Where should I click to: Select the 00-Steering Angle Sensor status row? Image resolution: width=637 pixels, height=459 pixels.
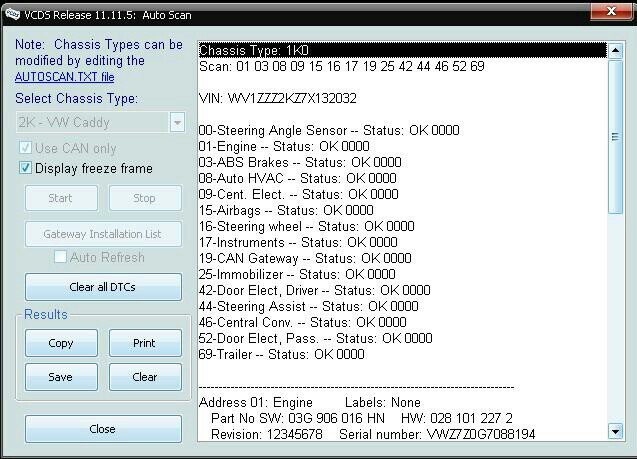(403, 130)
